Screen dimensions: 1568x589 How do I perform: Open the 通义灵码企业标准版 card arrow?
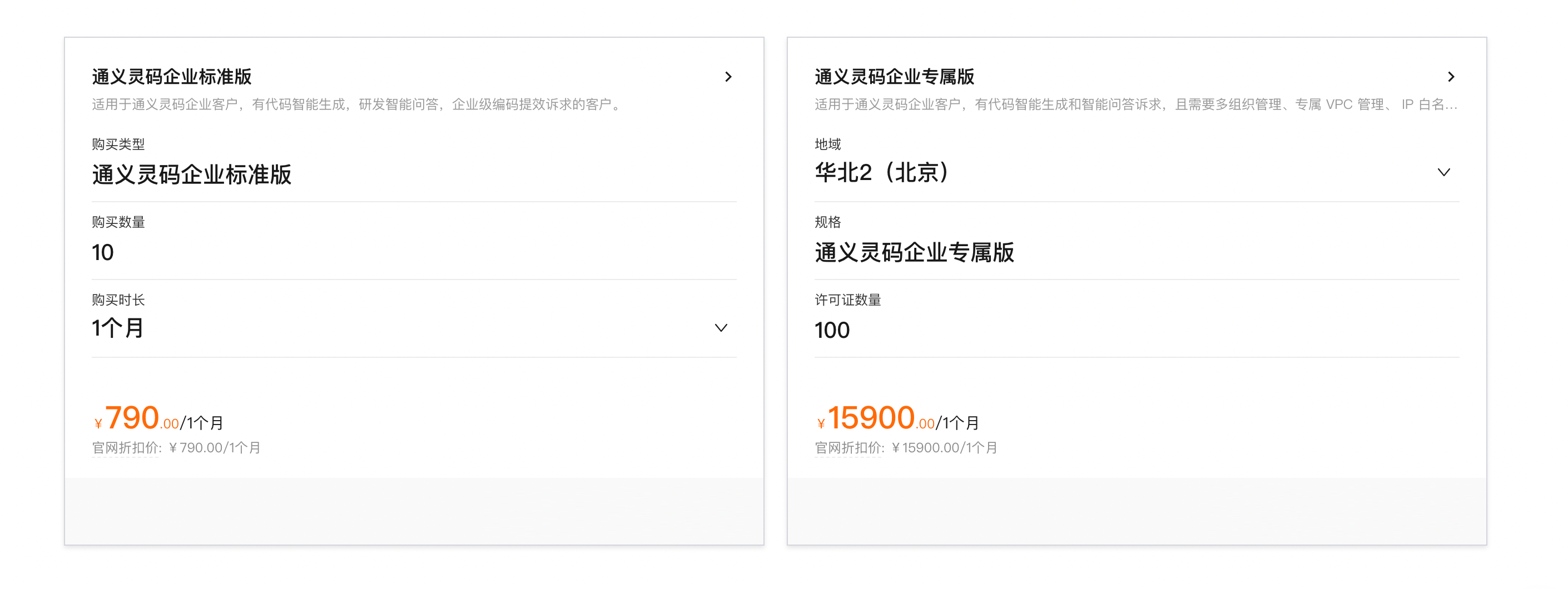tap(728, 77)
